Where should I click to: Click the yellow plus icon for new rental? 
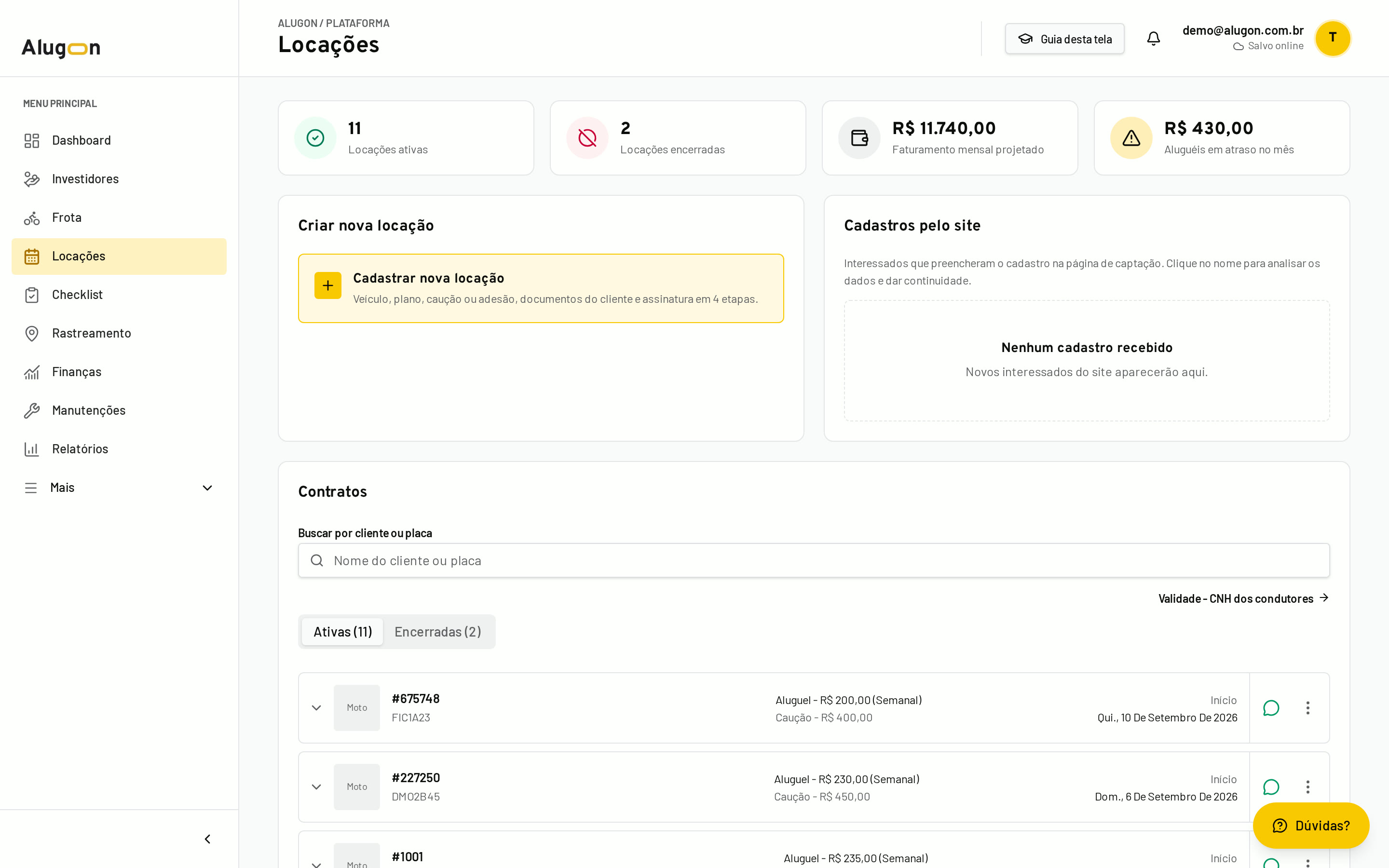pos(328,285)
